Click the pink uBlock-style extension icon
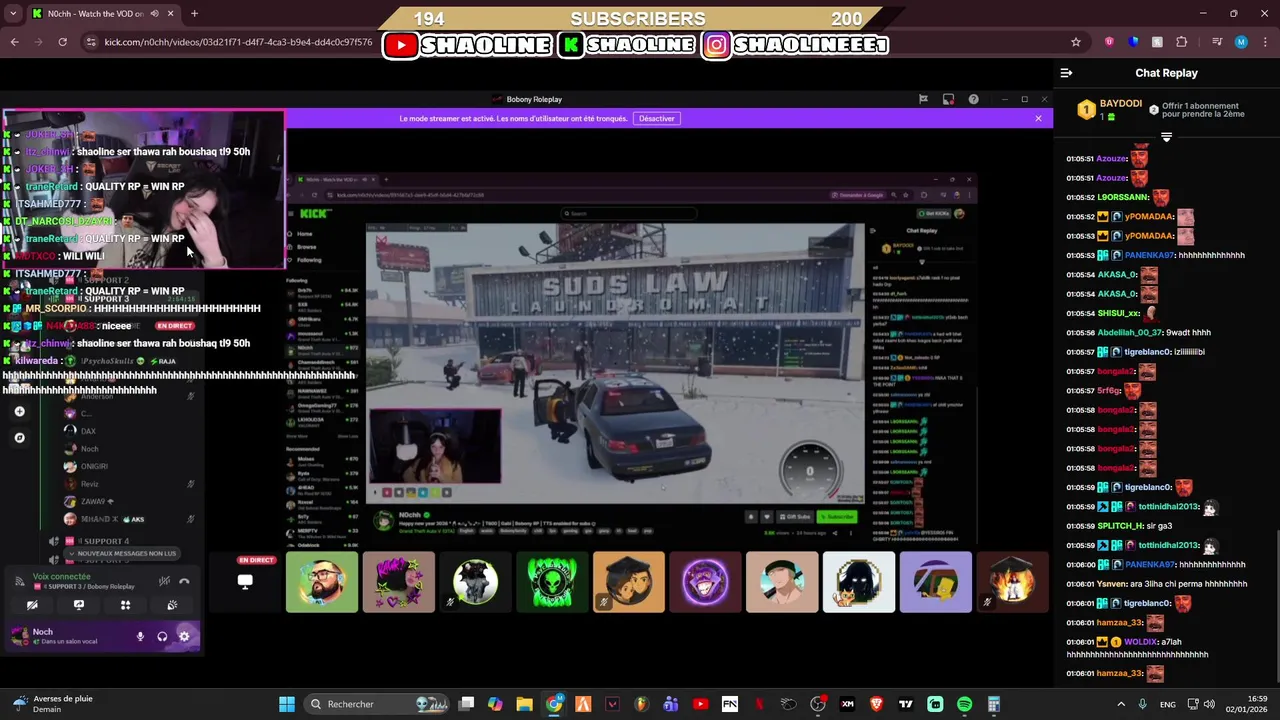 click(x=1109, y=42)
